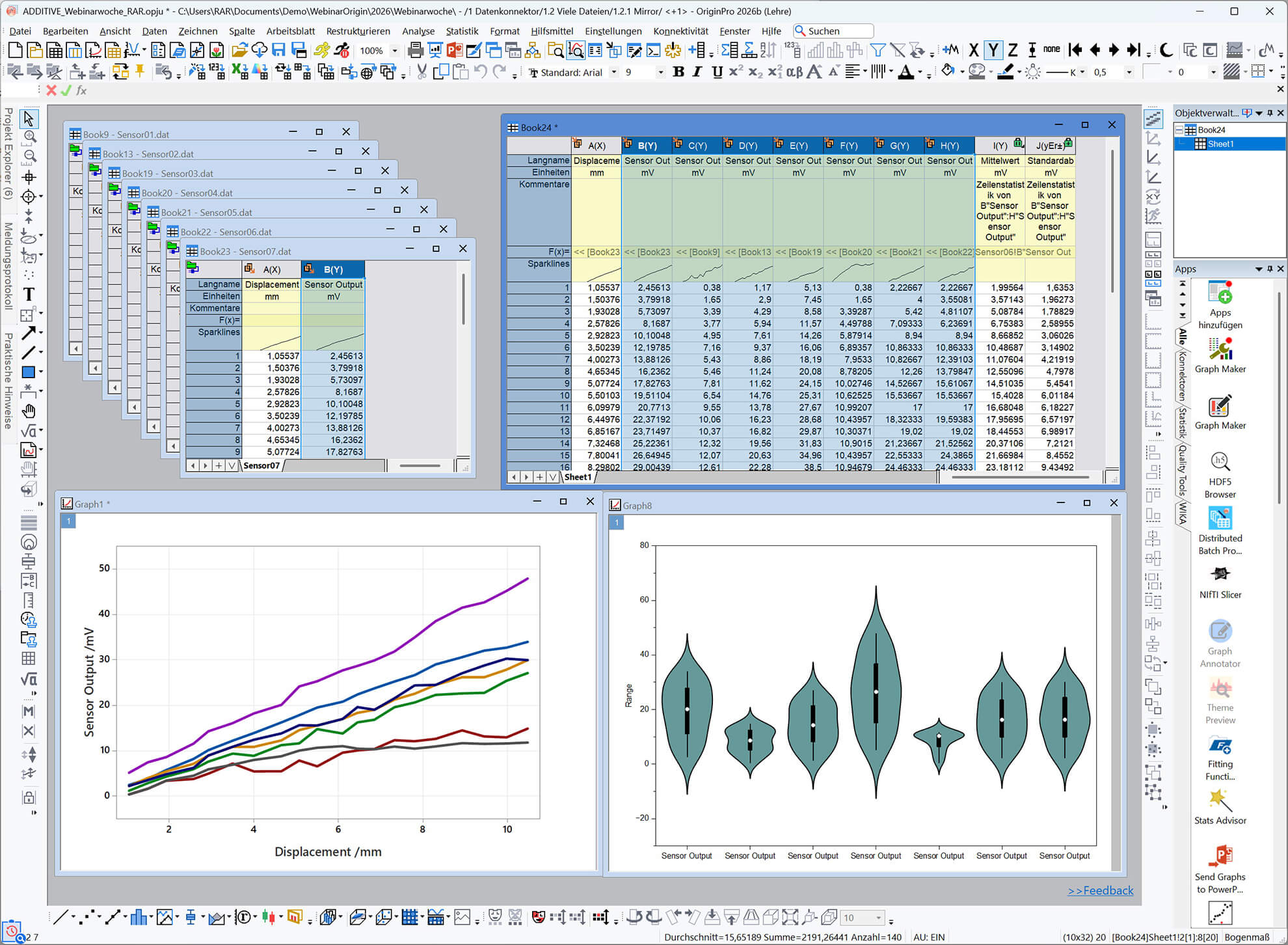Click the Print icon in the toolbar

(415, 50)
